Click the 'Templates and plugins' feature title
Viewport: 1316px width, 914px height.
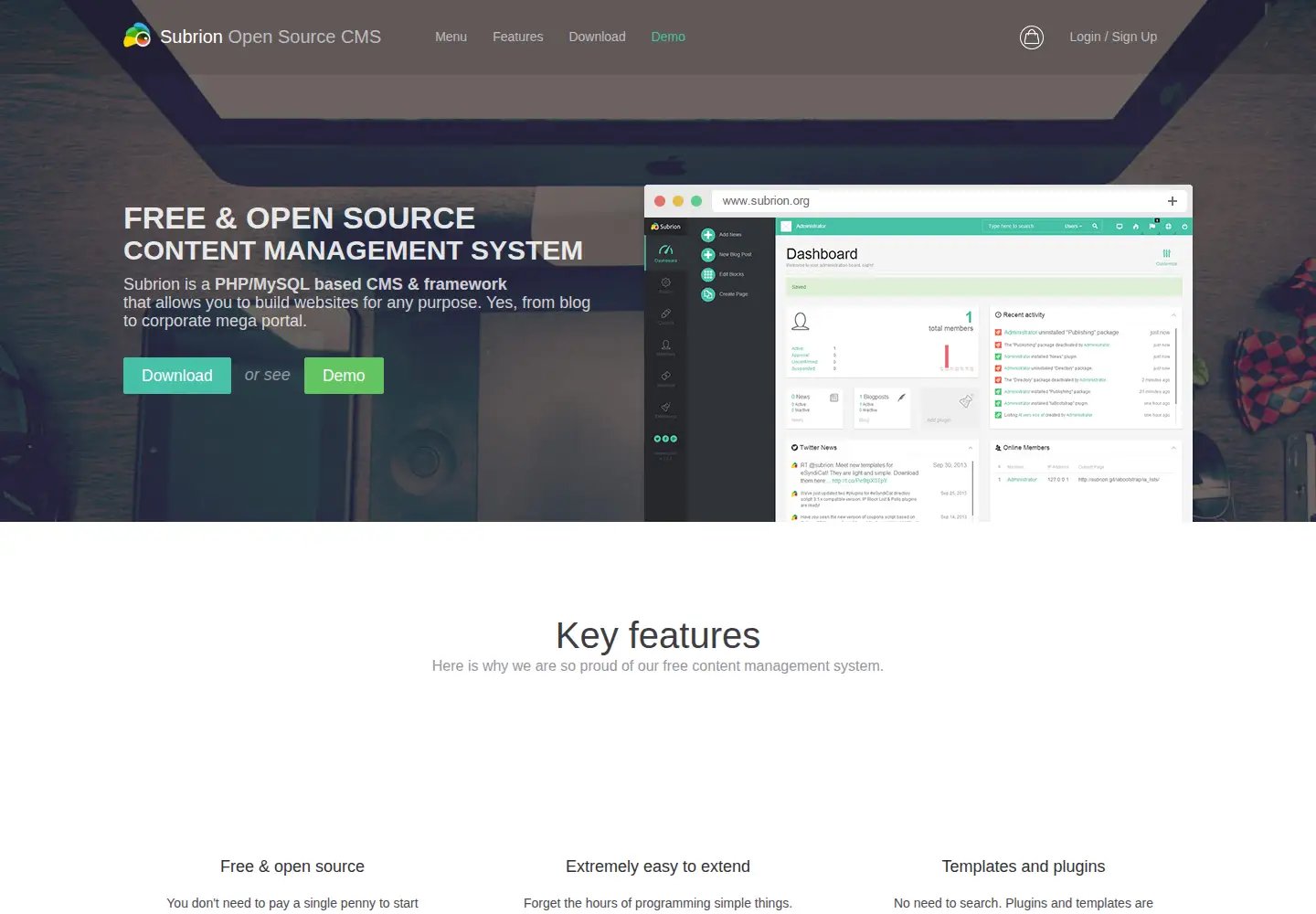1024,866
